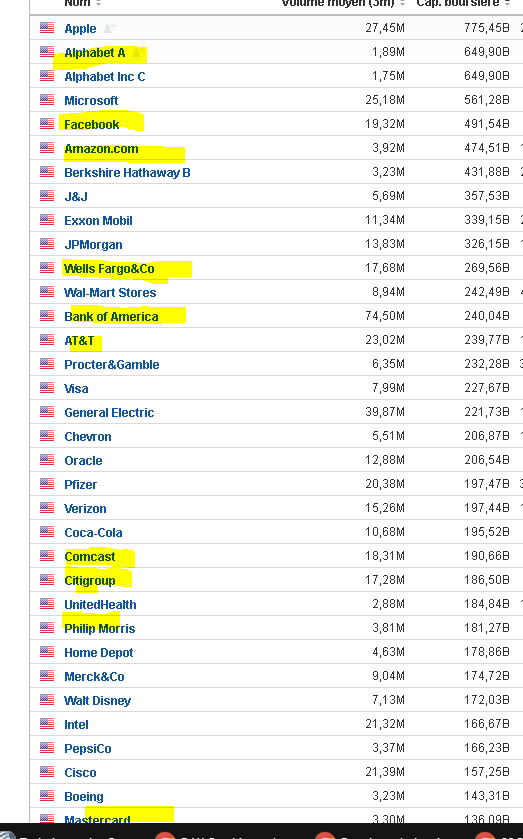
Task: Open the Facebook stock link
Action: [x=92, y=125]
